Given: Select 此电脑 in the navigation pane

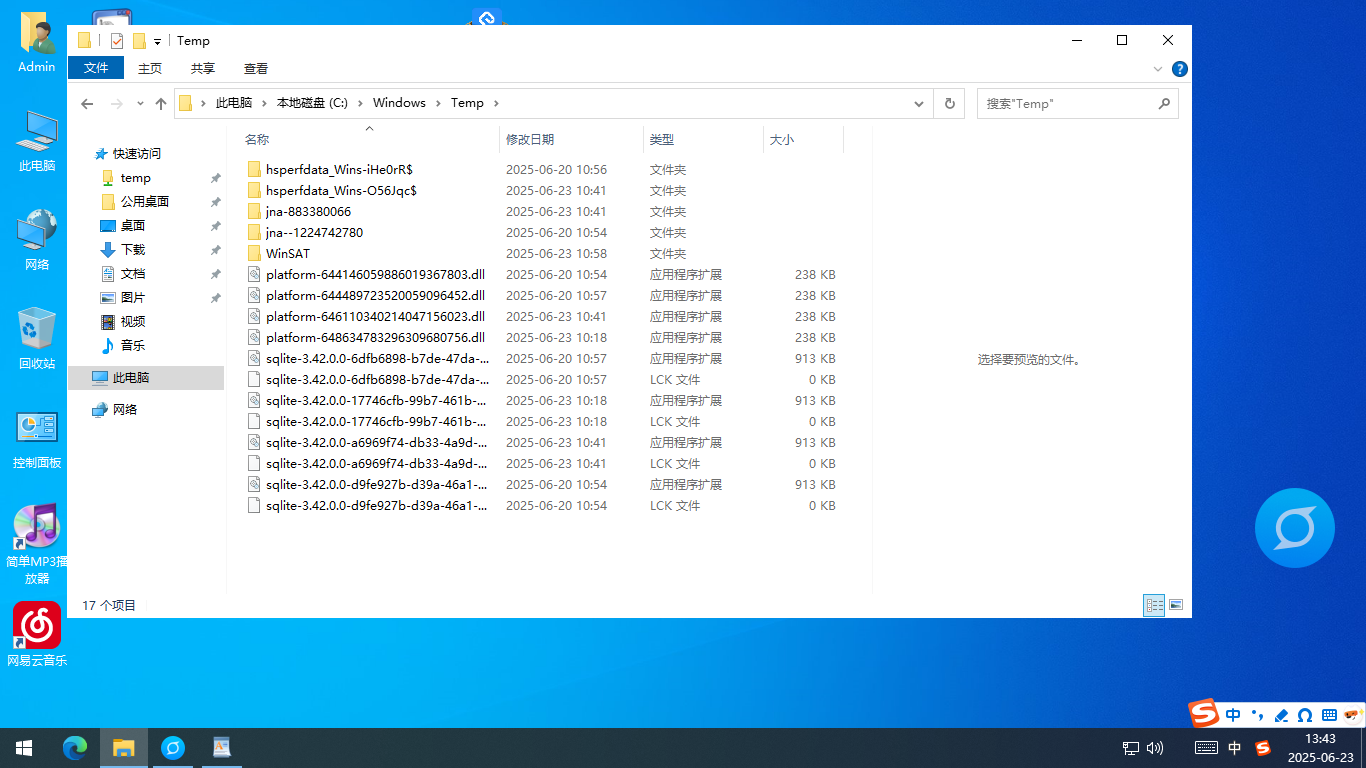Looking at the screenshot, I should pos(146,378).
